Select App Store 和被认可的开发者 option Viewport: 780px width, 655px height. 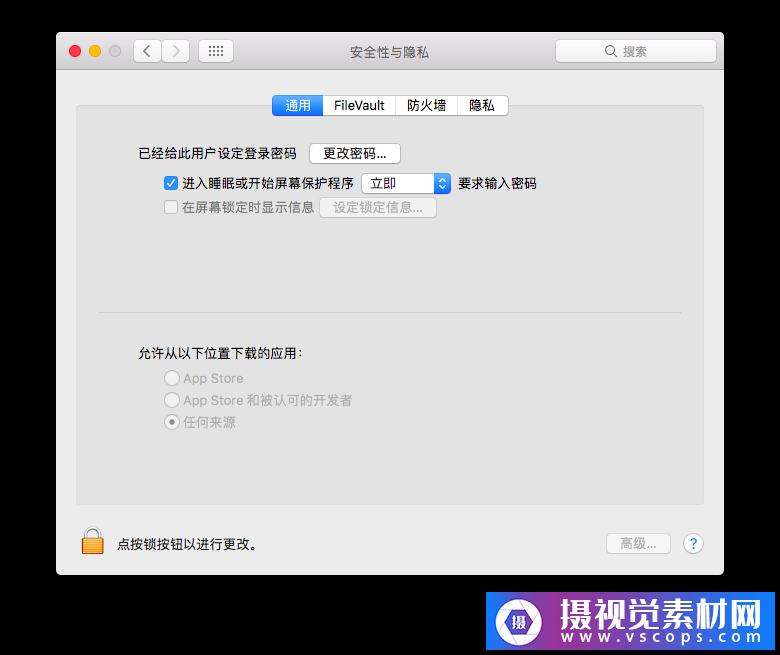pos(172,400)
